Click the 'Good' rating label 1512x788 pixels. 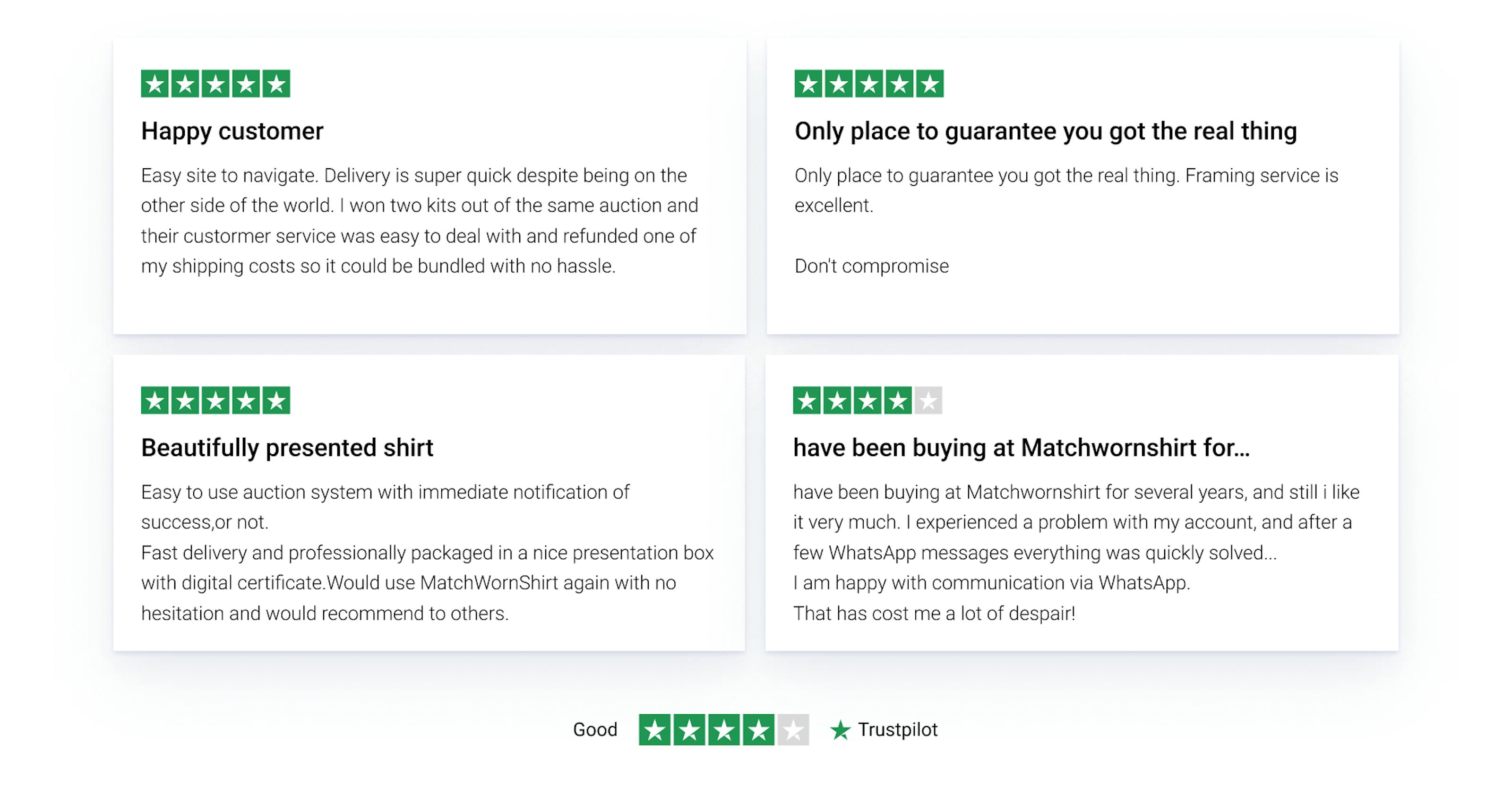coord(594,730)
